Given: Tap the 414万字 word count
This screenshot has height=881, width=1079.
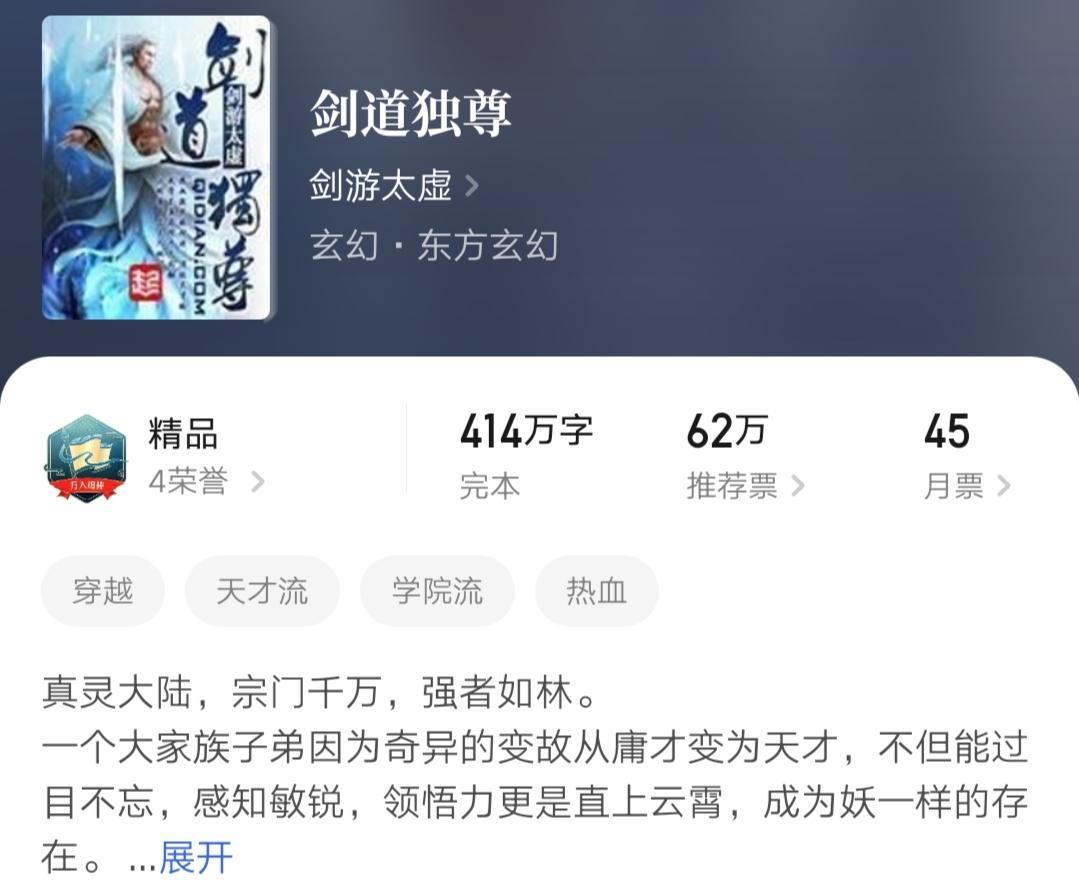Looking at the screenshot, I should coord(526,432).
